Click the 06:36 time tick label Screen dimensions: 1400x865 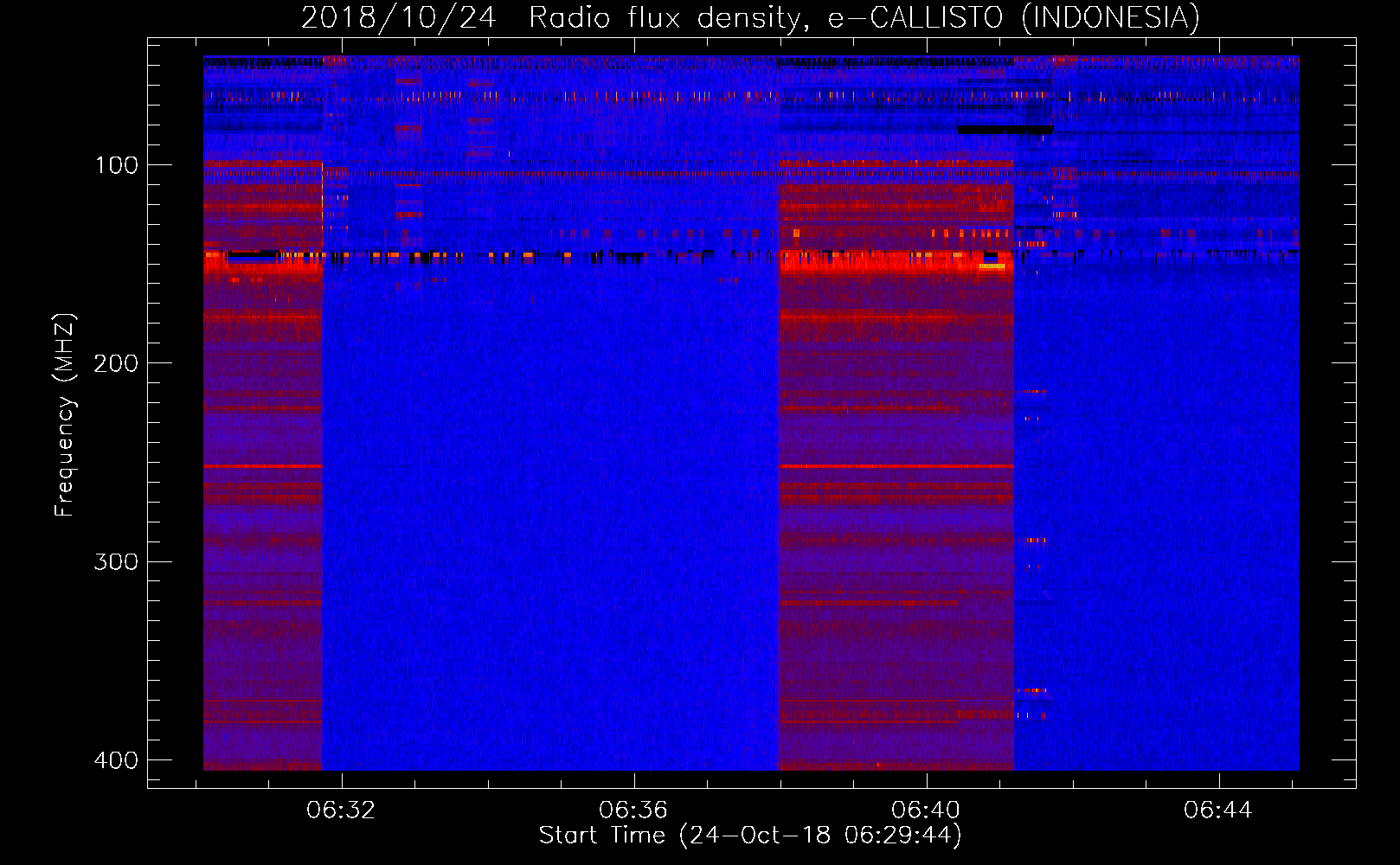click(x=633, y=810)
